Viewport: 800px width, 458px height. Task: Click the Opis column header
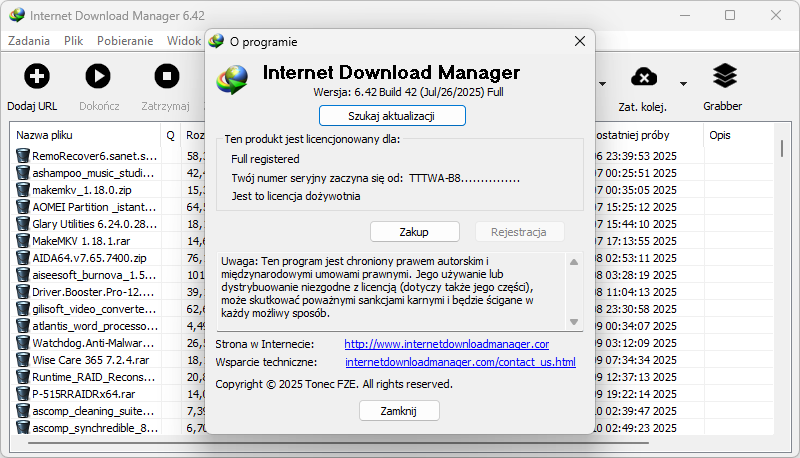(x=719, y=135)
